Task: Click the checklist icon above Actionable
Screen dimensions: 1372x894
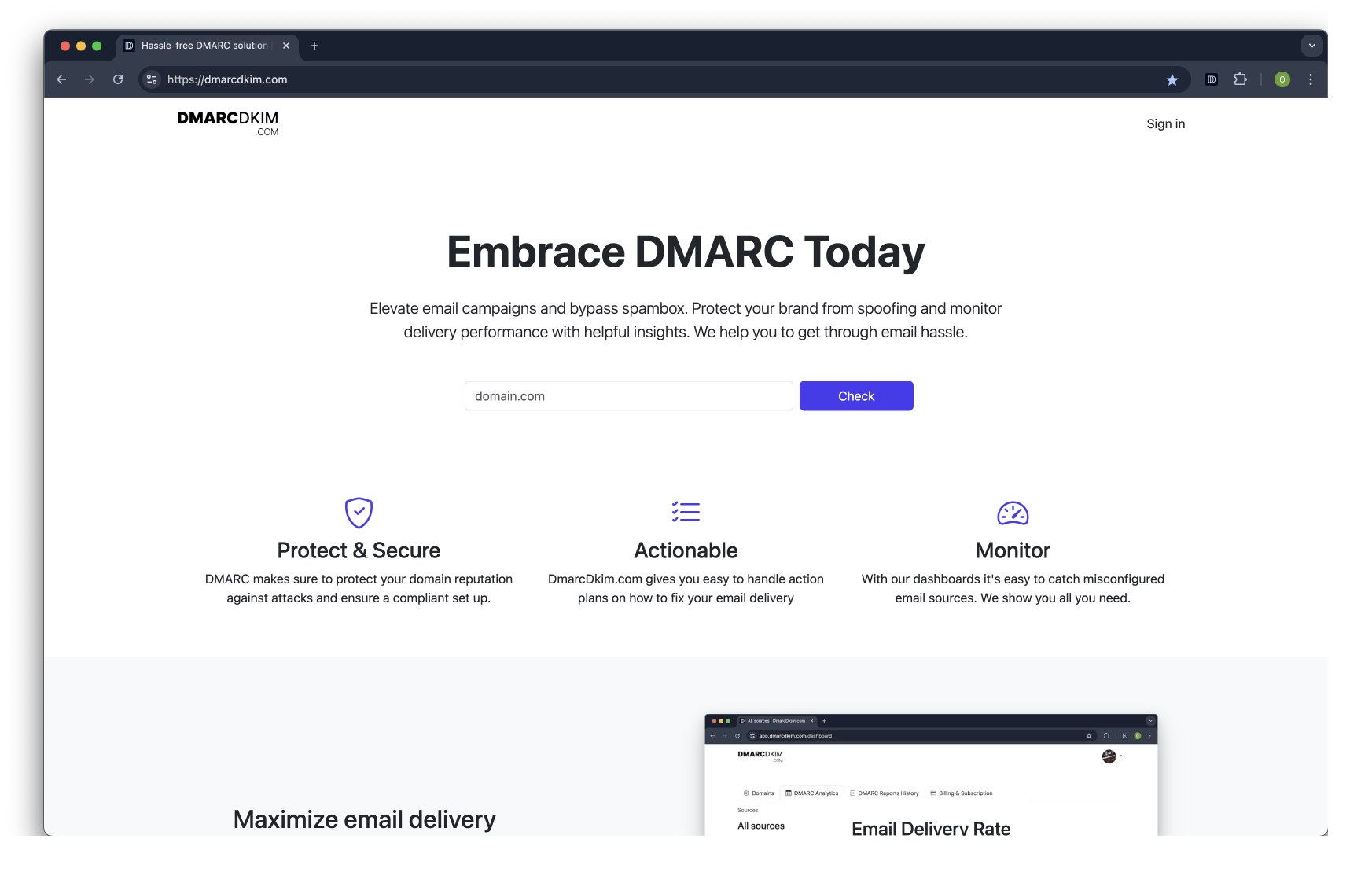Action: pos(686,513)
